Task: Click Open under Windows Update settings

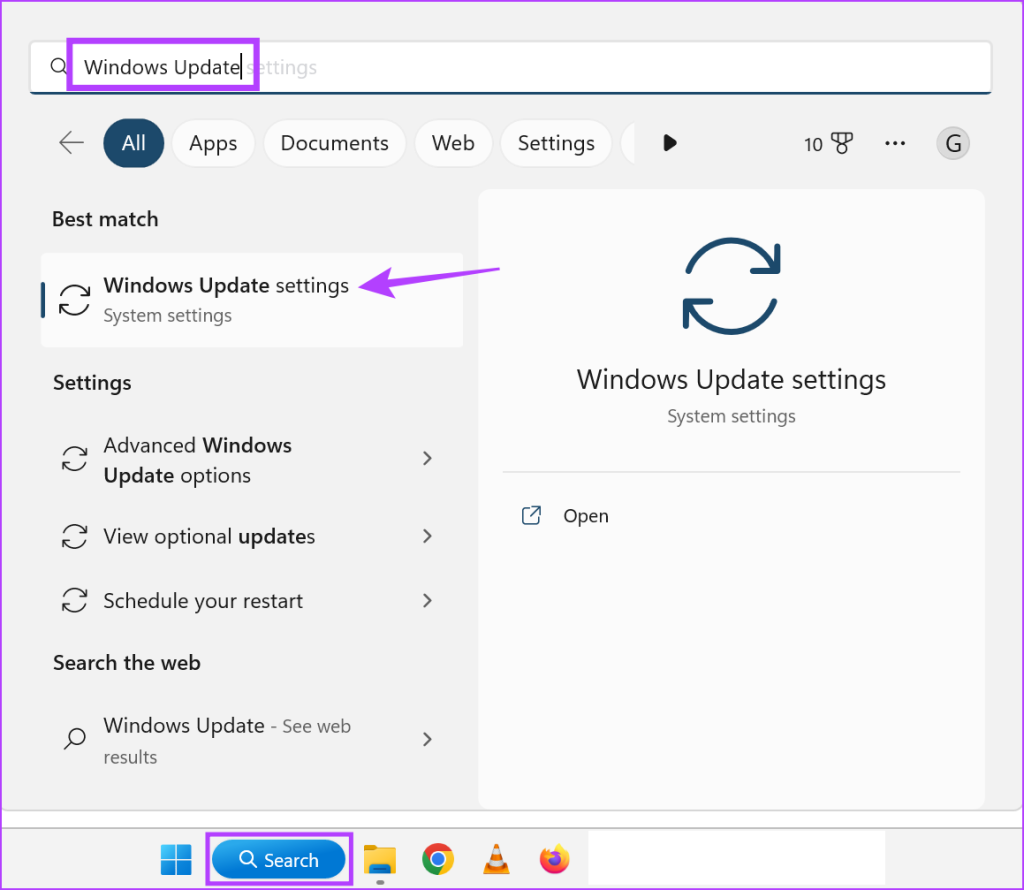Action: (x=585, y=515)
